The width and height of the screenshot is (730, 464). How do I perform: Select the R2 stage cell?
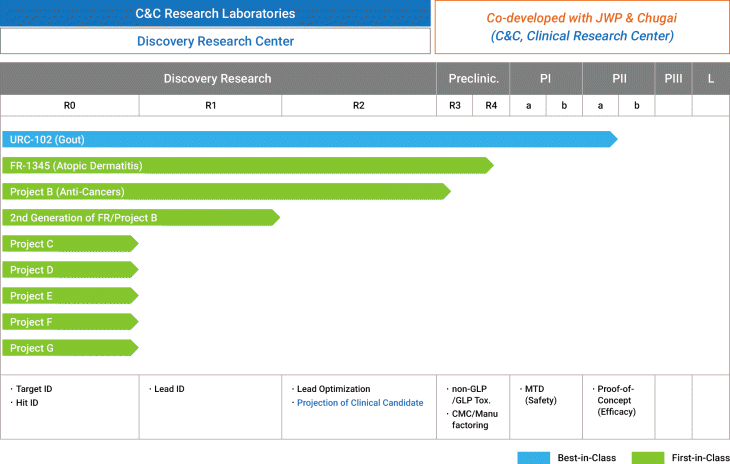pyautogui.click(x=358, y=106)
